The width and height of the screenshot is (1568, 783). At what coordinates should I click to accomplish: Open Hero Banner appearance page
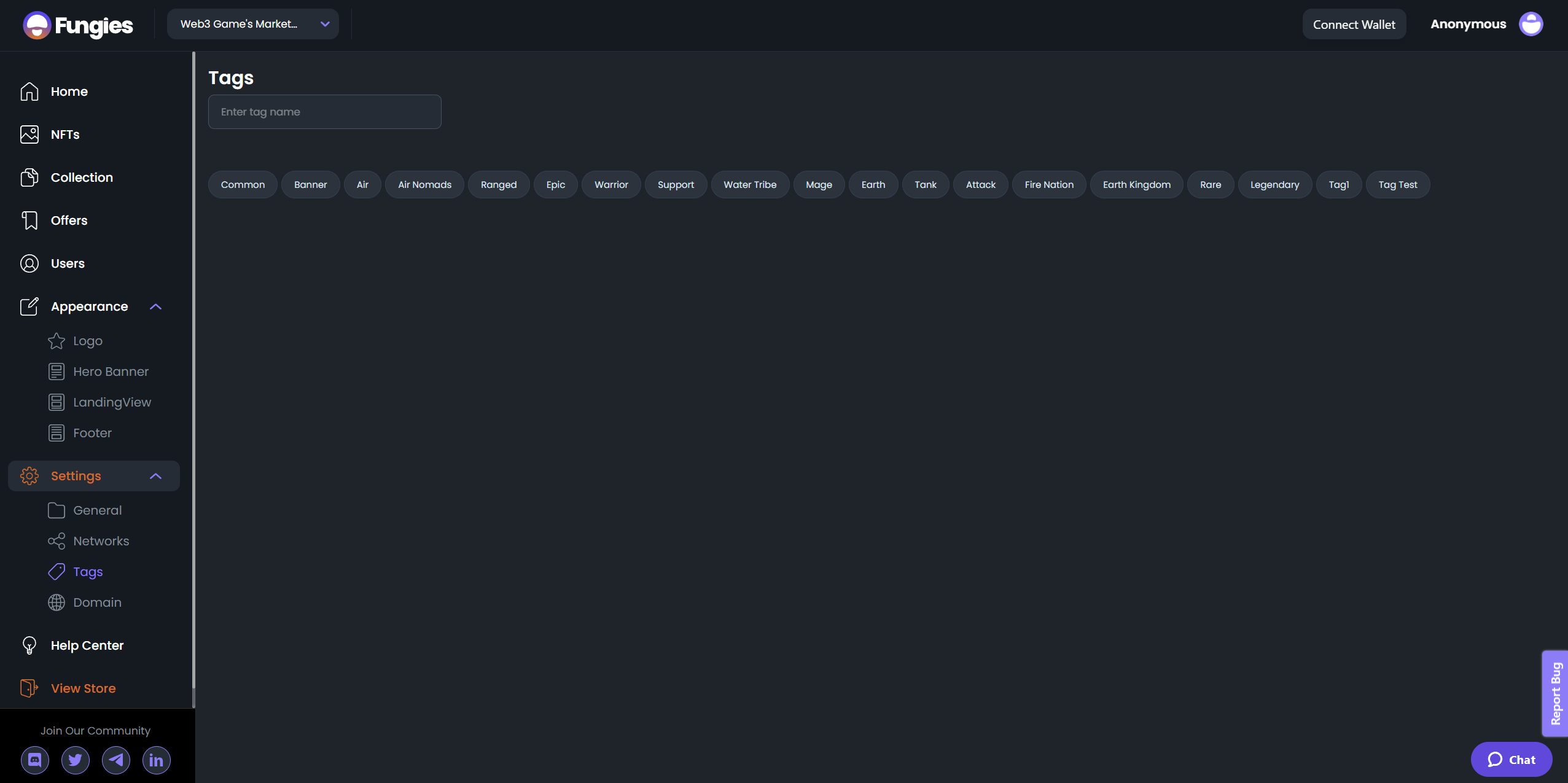(111, 372)
